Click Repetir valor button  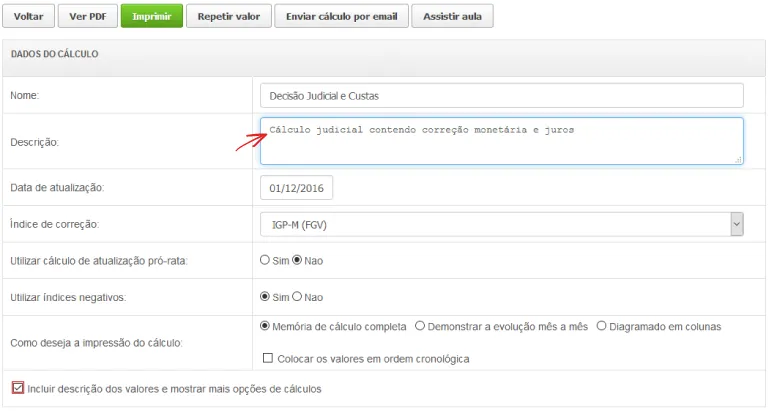pos(228,17)
